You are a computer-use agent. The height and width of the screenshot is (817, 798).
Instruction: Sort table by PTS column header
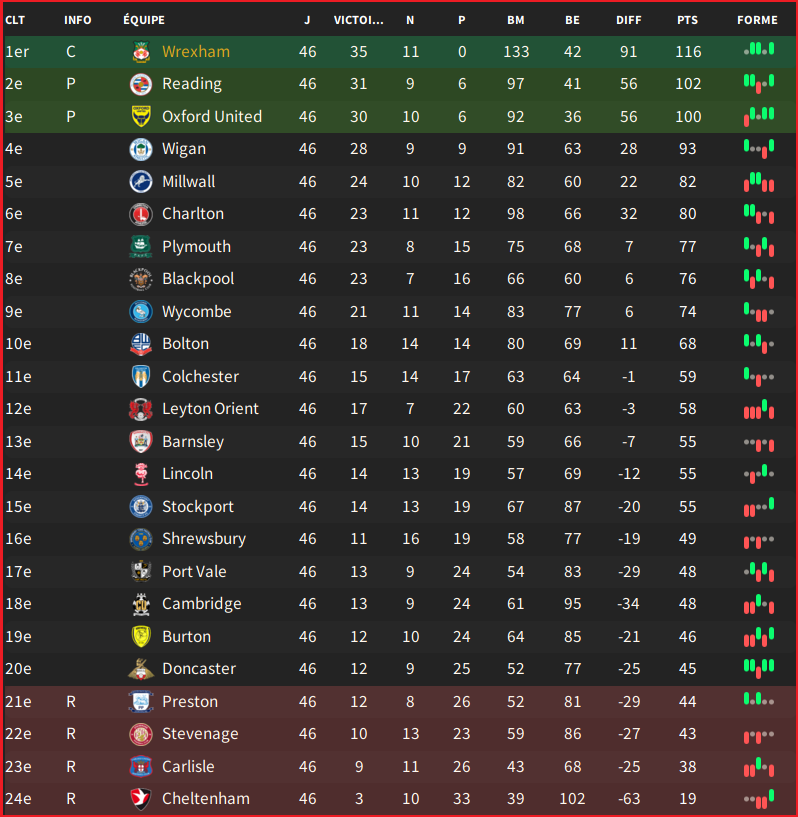(687, 20)
